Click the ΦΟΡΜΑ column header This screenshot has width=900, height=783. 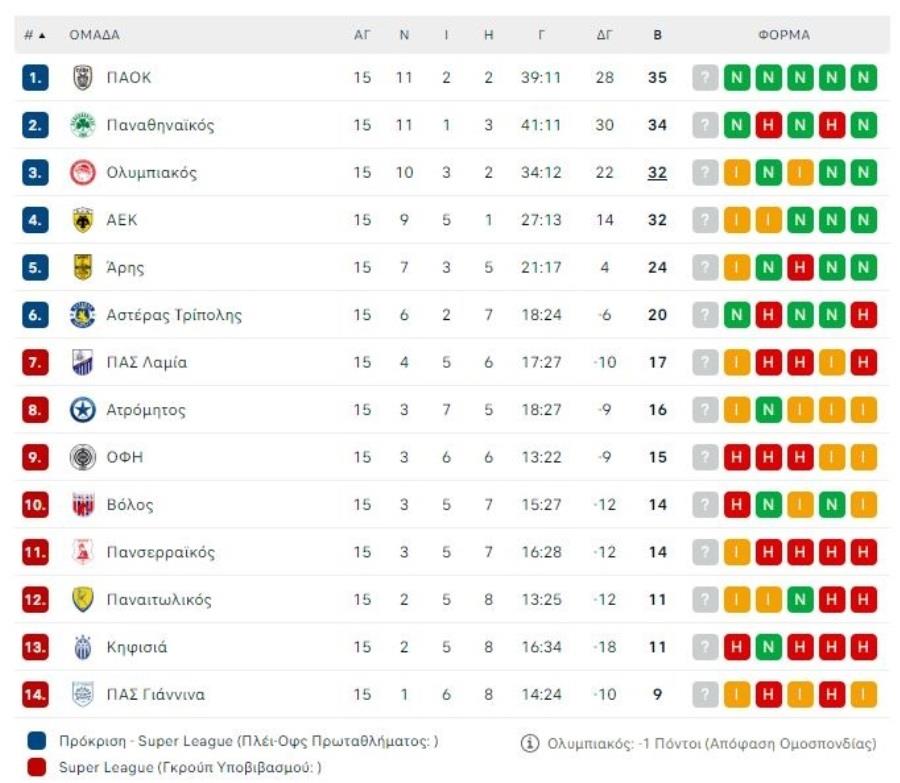click(x=784, y=35)
